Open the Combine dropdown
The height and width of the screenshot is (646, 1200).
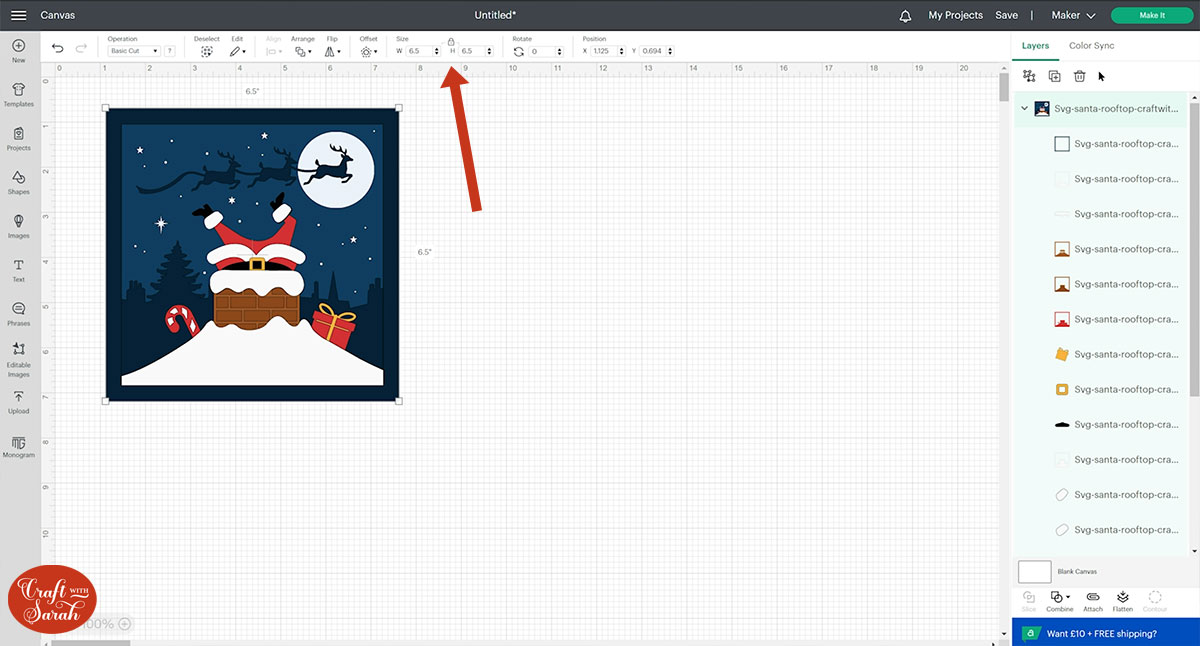pos(1060,601)
